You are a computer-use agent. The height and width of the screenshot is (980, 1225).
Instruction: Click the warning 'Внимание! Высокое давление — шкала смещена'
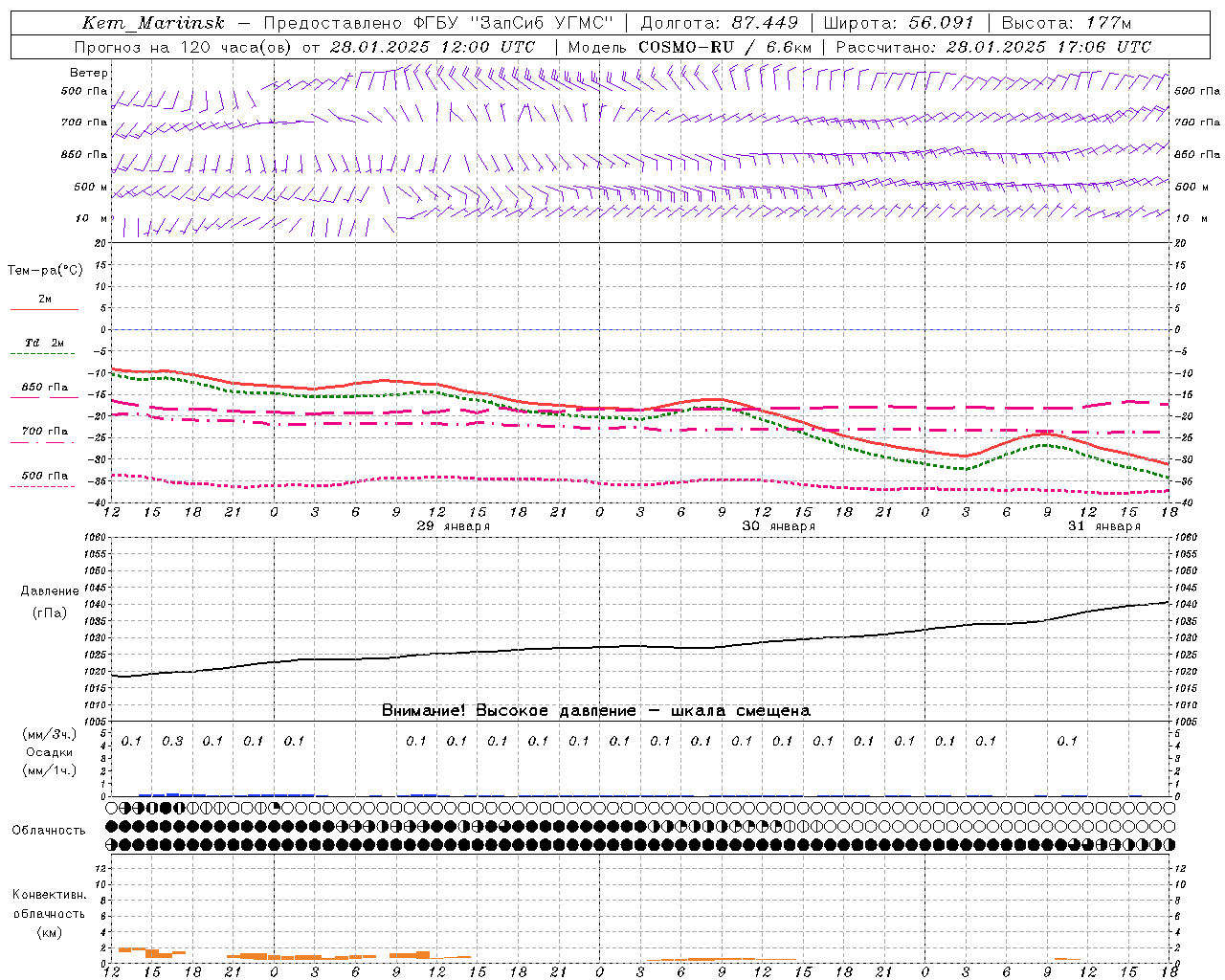click(x=596, y=710)
